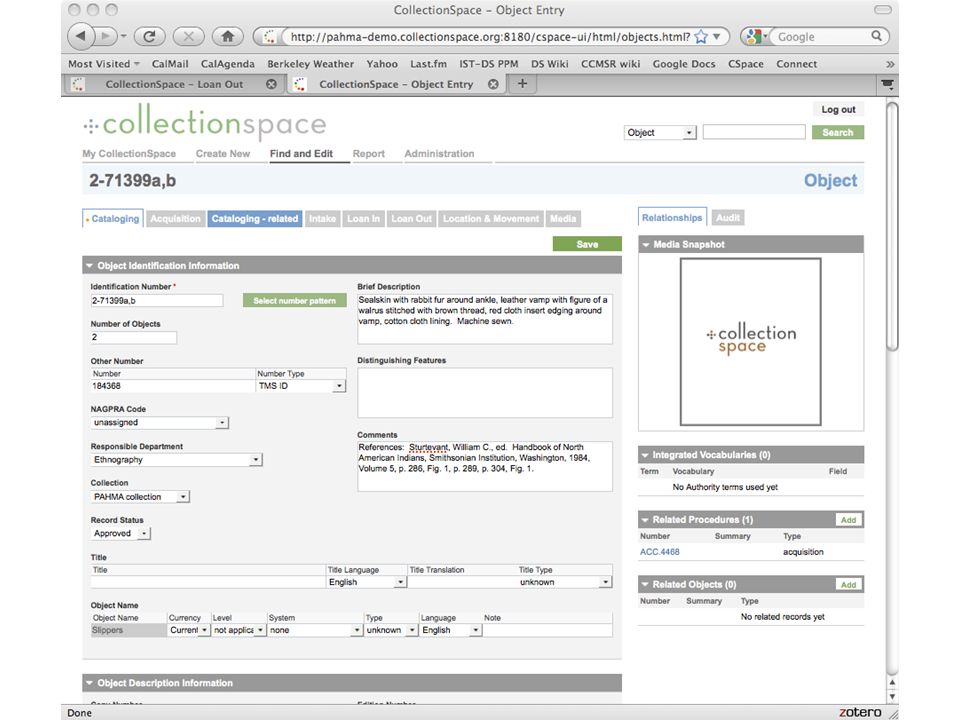Screen dimensions: 960x720
Task: Open the Collection PAHMA collection dropdown
Action: (140, 497)
